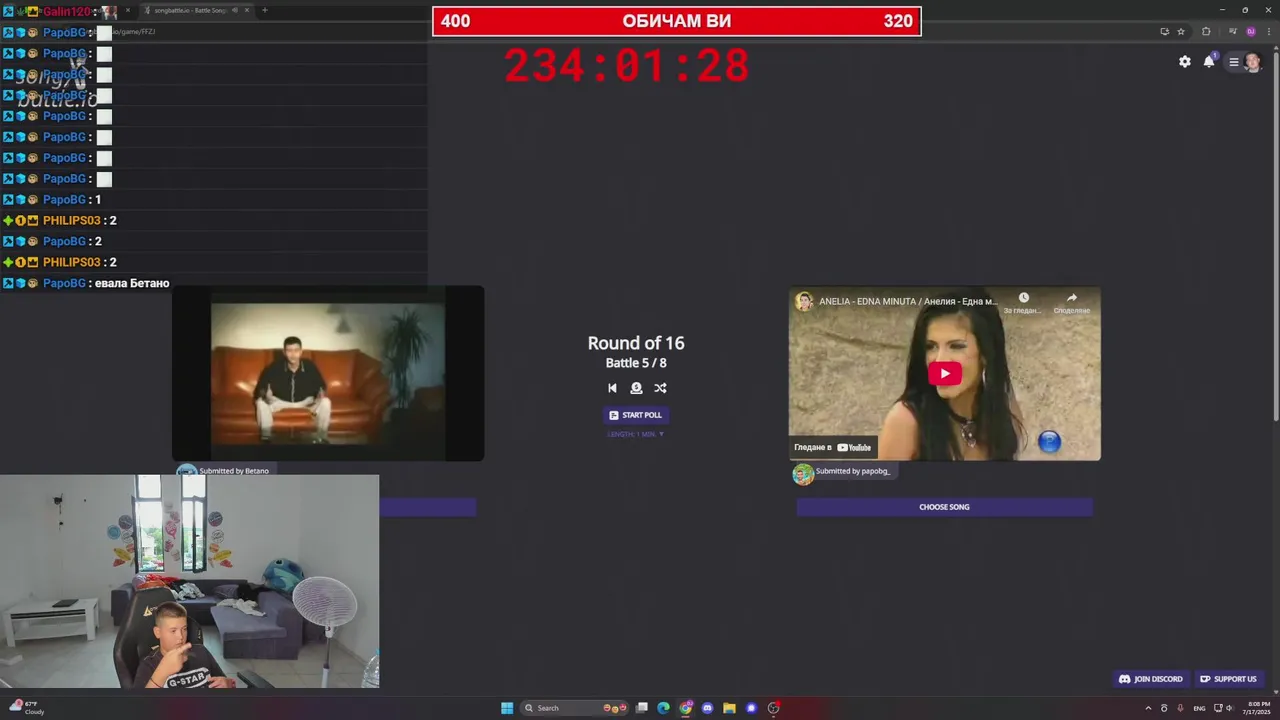
Task: Play the Anelia YouTube video
Action: coord(944,374)
